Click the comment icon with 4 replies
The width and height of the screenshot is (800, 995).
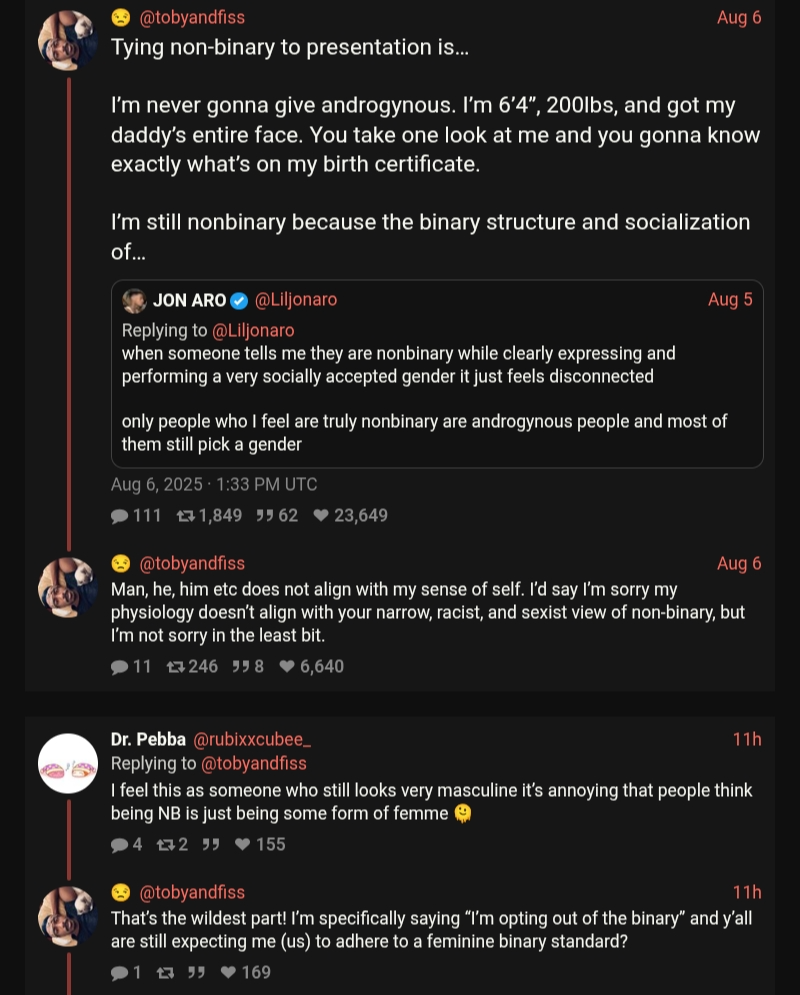point(120,845)
